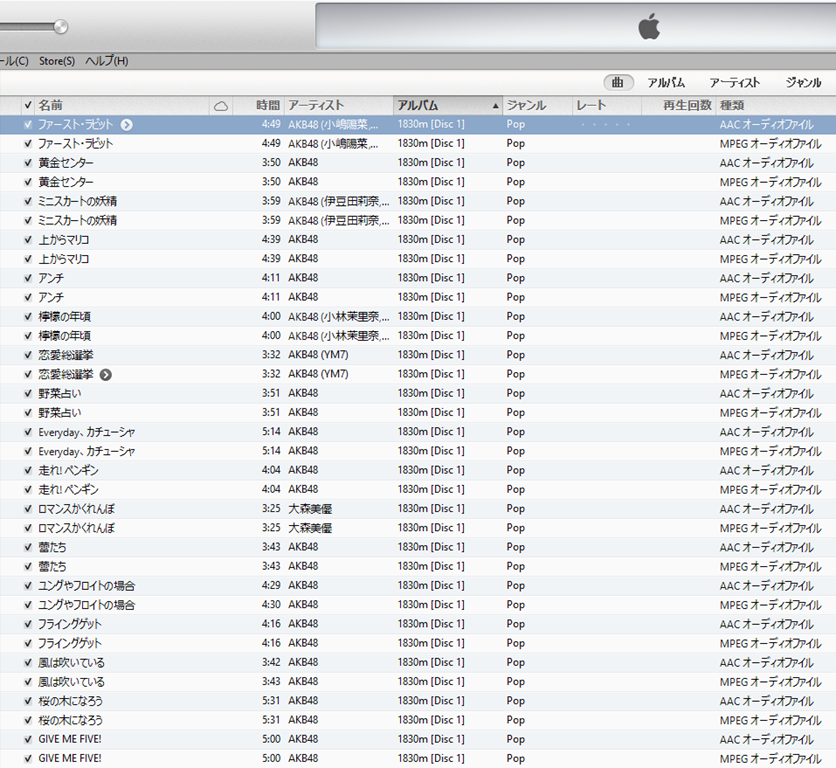Uncheck the AAC version of 野菜占い
The height and width of the screenshot is (768, 836).
28,394
